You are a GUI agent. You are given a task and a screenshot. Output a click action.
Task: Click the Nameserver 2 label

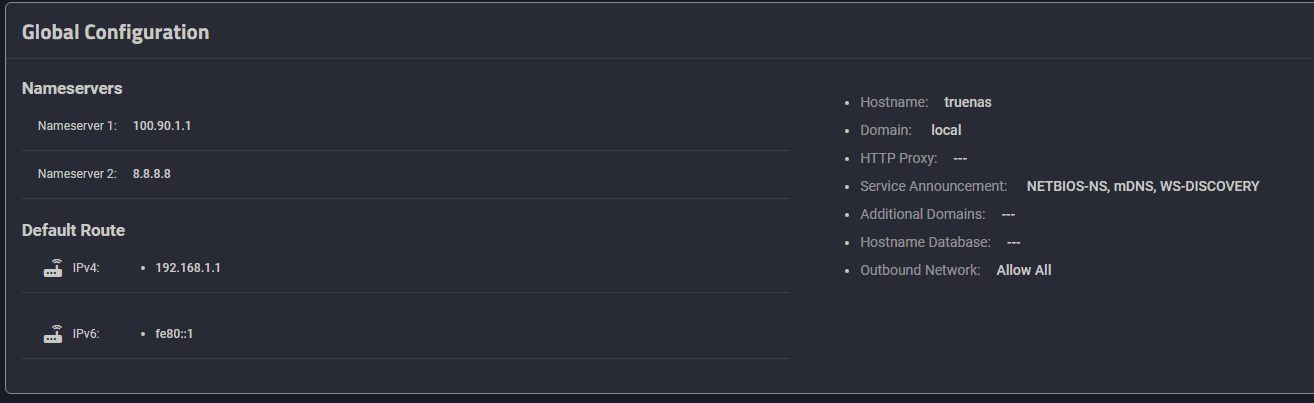[x=77, y=173]
